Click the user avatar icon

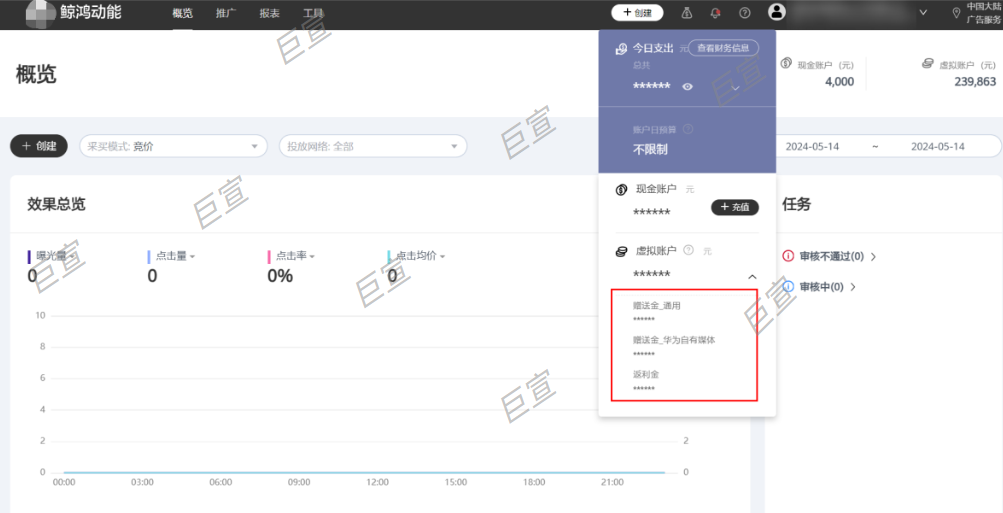pyautogui.click(x=777, y=12)
